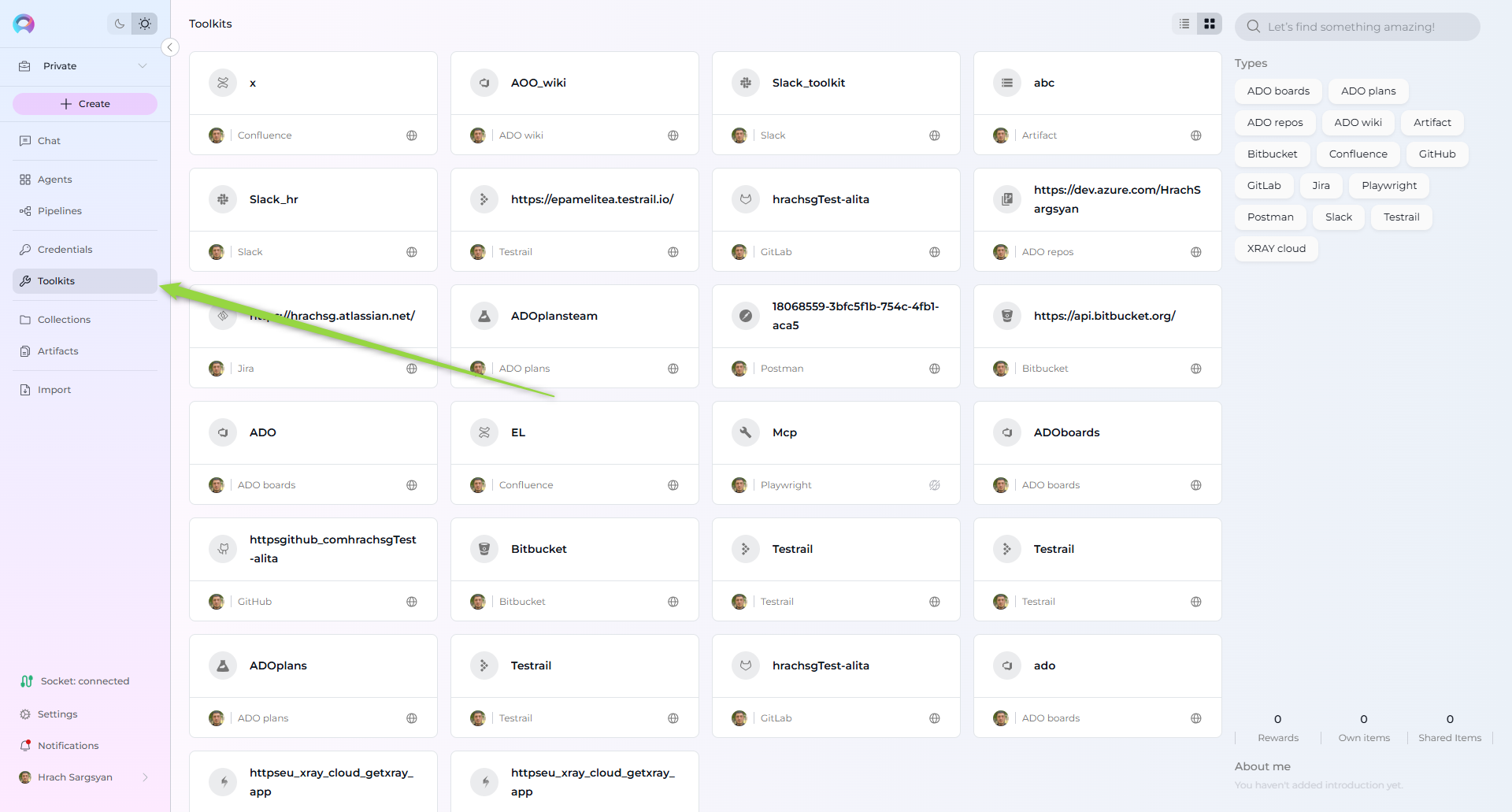Click author avatar on ADO card
This screenshot has width=1512, height=812.
pos(216,485)
